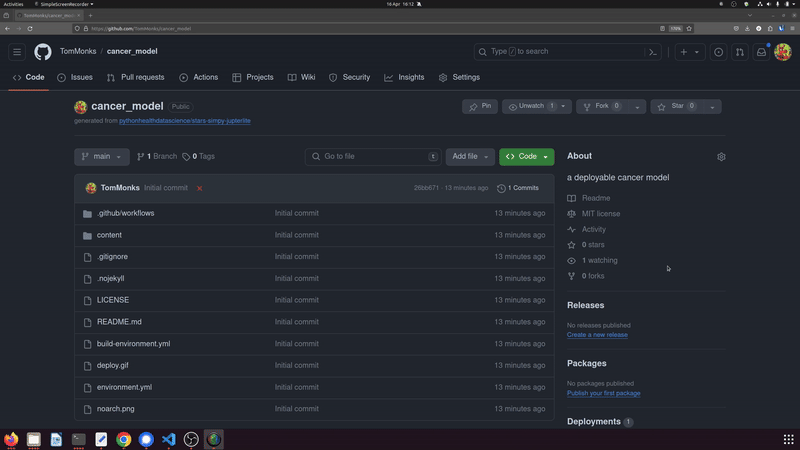Click the browser URL address bar
This screenshot has width=800, height=450.
[x=367, y=29]
